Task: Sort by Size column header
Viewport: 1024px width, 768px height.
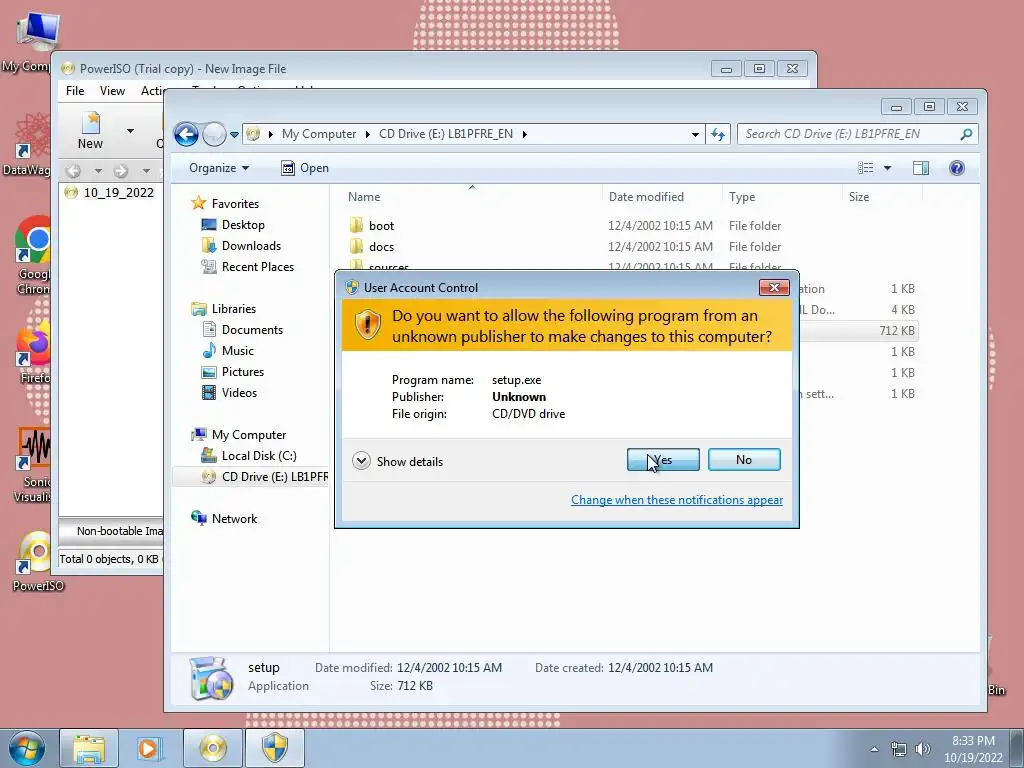Action: (x=859, y=197)
